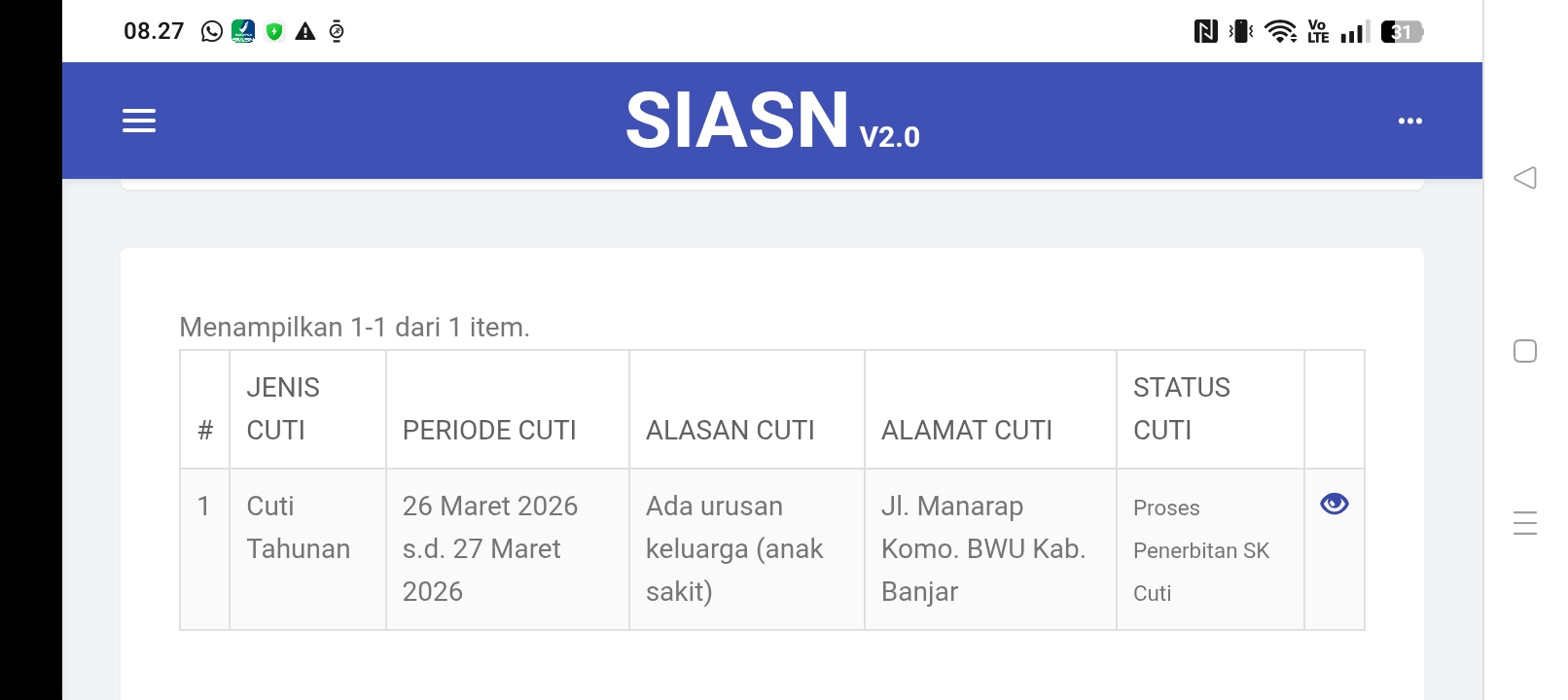Click the Proses Penerbitan SK Cuti status
This screenshot has width=1568, height=700.
click(1200, 550)
